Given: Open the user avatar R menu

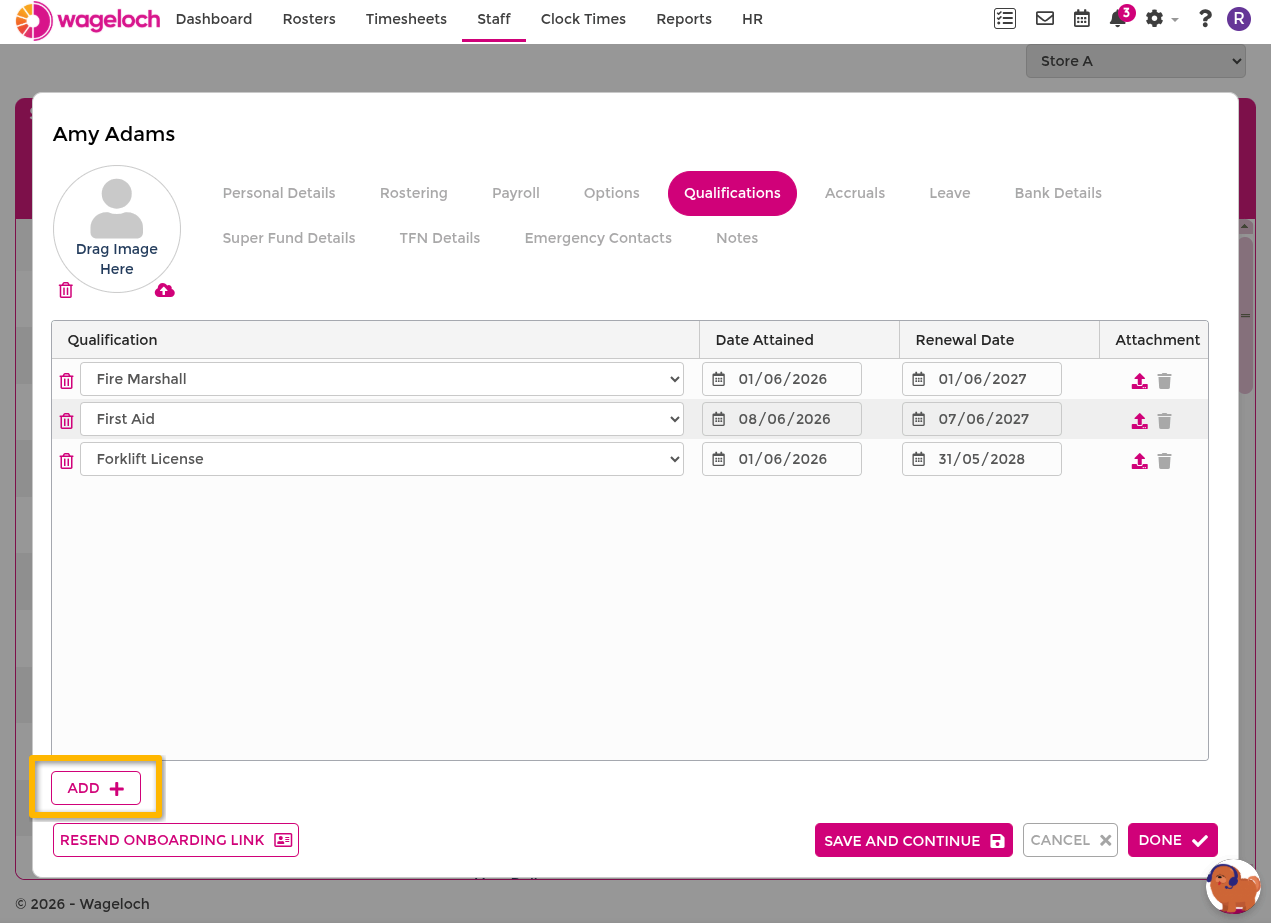Looking at the screenshot, I should coord(1239,18).
